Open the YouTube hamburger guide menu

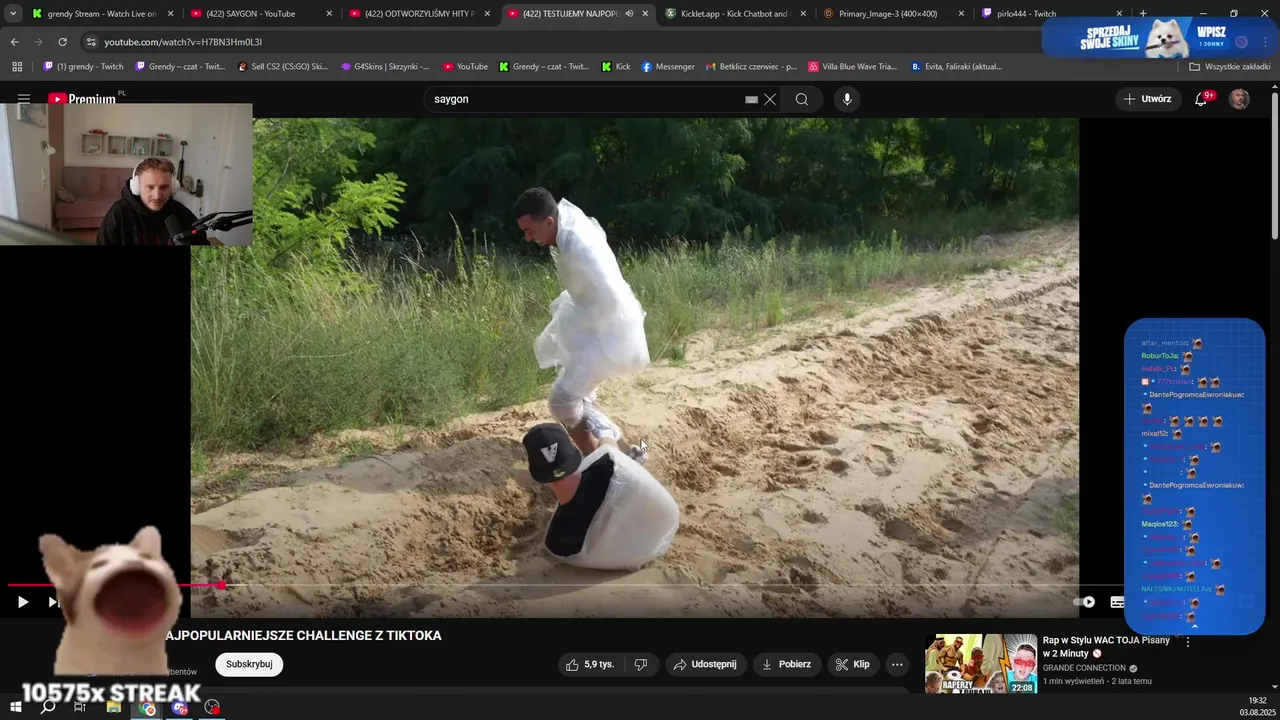(x=23, y=99)
